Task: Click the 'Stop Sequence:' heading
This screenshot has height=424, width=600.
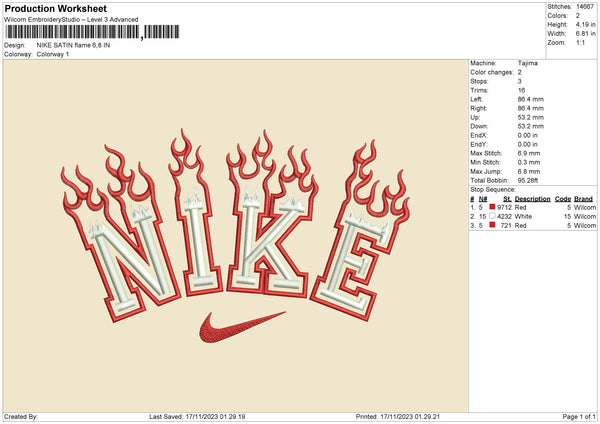Action: point(493,190)
